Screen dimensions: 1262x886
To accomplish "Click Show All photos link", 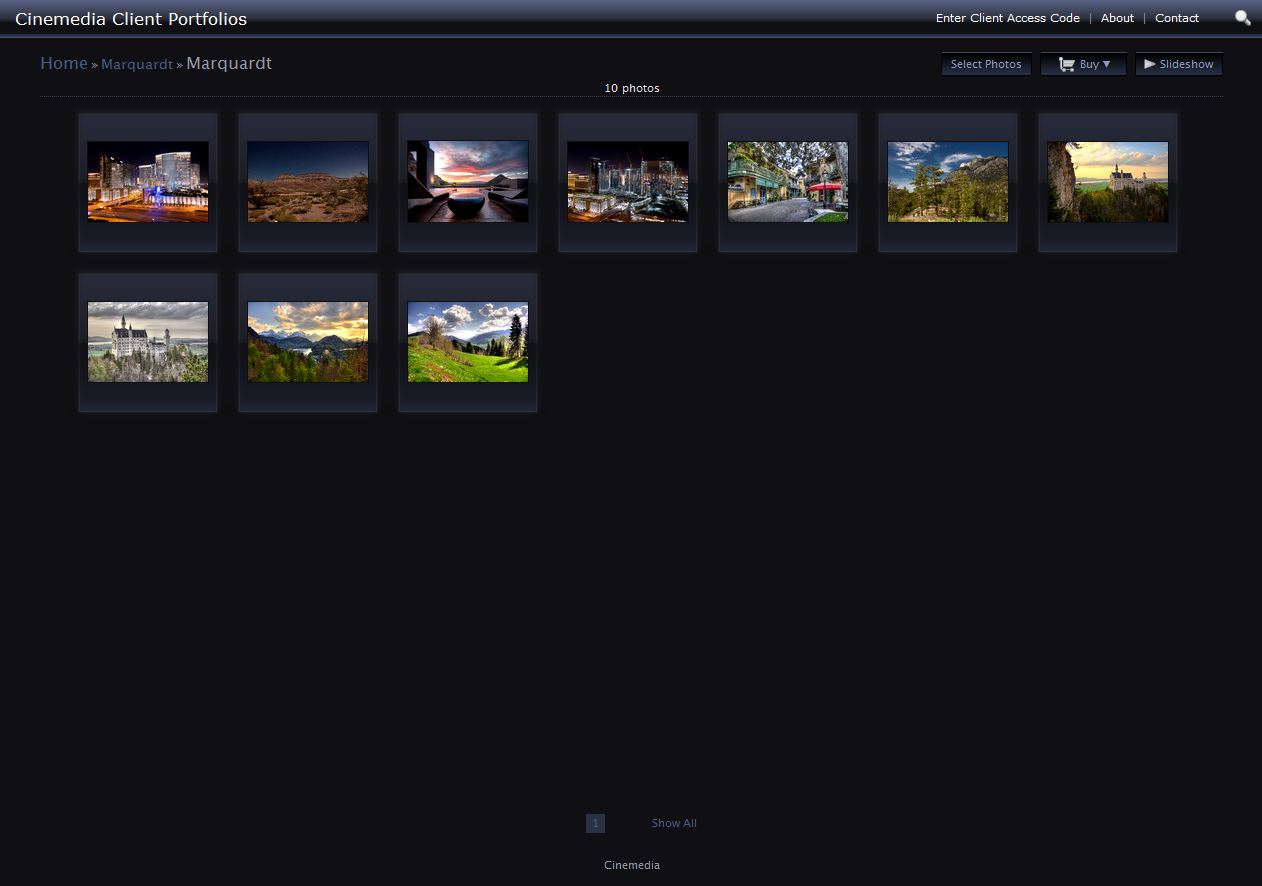I will click(x=674, y=823).
